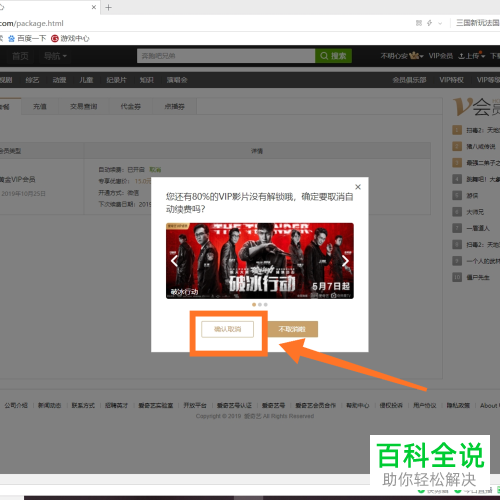The width and height of the screenshot is (500, 500).
Task: Open the 纪录片 category
Action: 116,80
